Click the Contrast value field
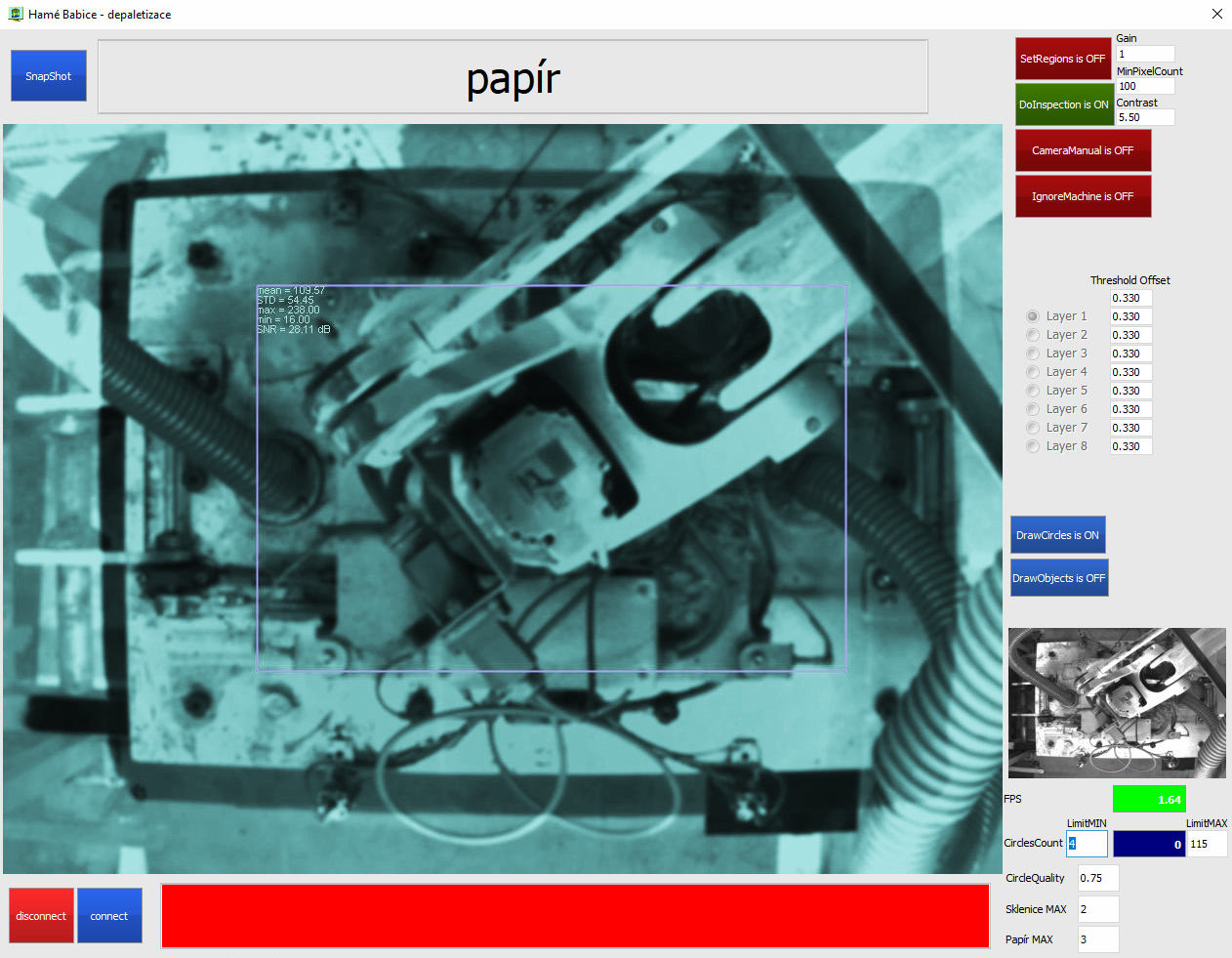Image resolution: width=1232 pixels, height=958 pixels. click(x=1144, y=117)
